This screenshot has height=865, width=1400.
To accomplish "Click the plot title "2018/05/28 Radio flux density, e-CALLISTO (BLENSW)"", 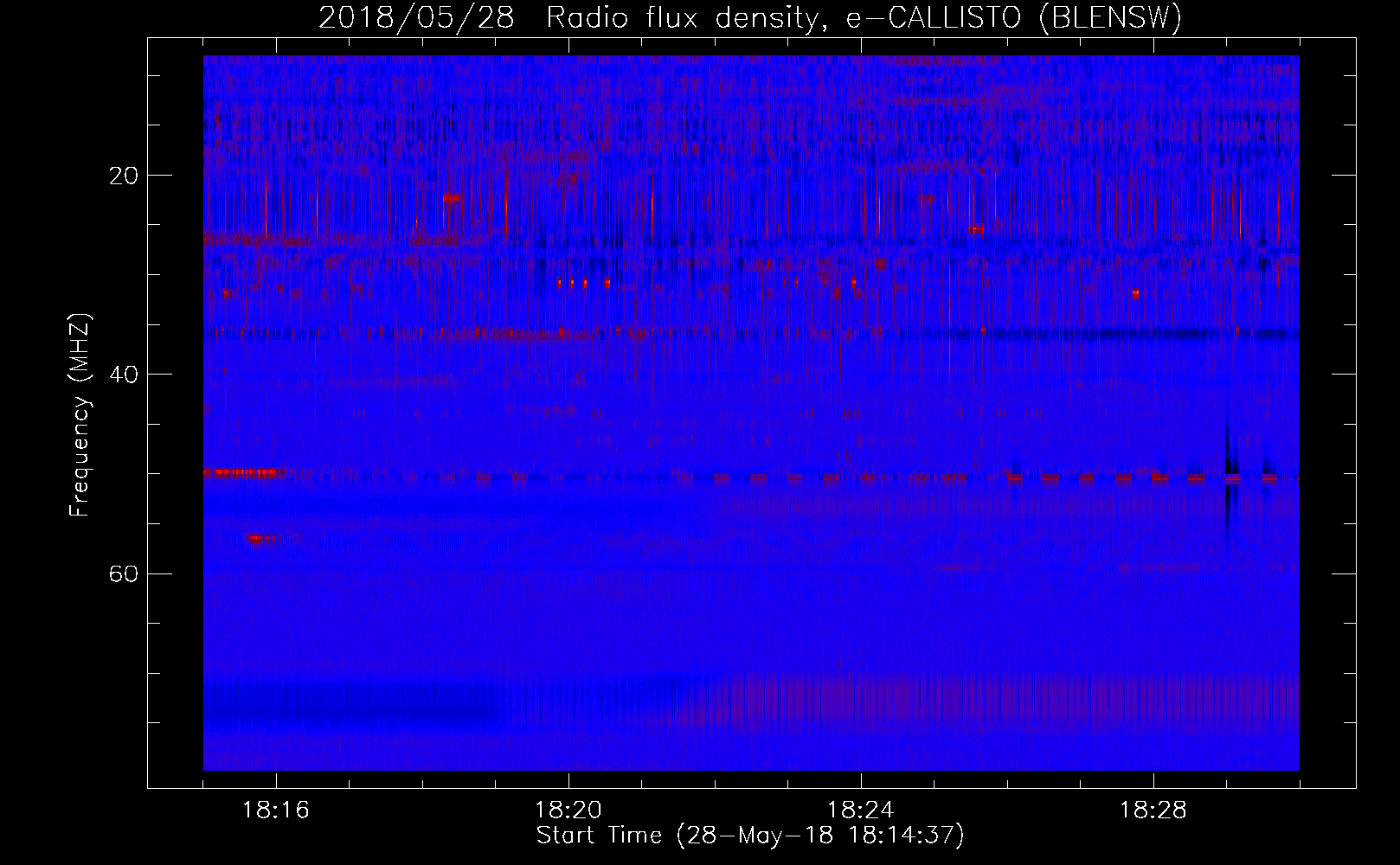I will pos(750,17).
